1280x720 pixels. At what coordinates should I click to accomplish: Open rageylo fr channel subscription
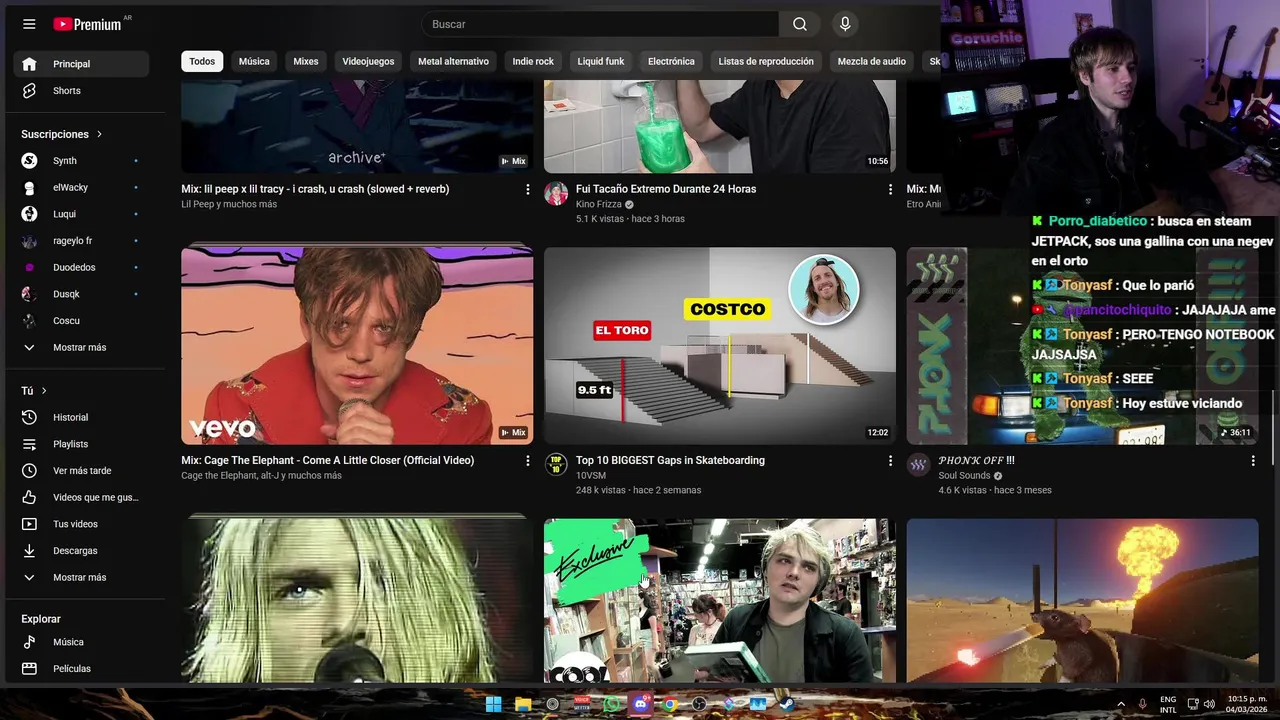(81, 241)
